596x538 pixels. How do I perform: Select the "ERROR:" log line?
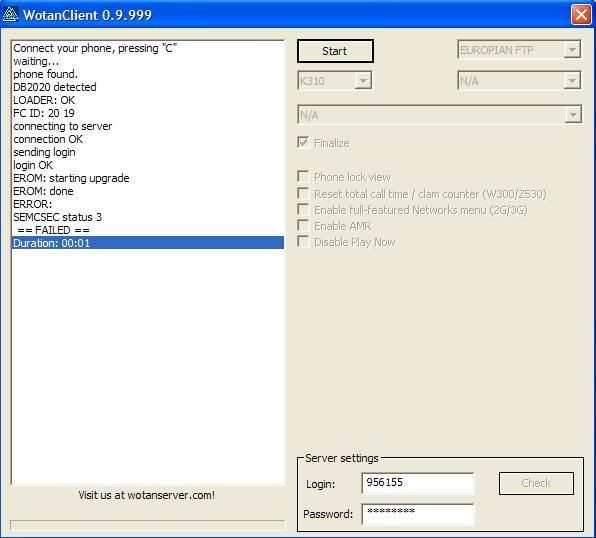[x=148, y=204]
